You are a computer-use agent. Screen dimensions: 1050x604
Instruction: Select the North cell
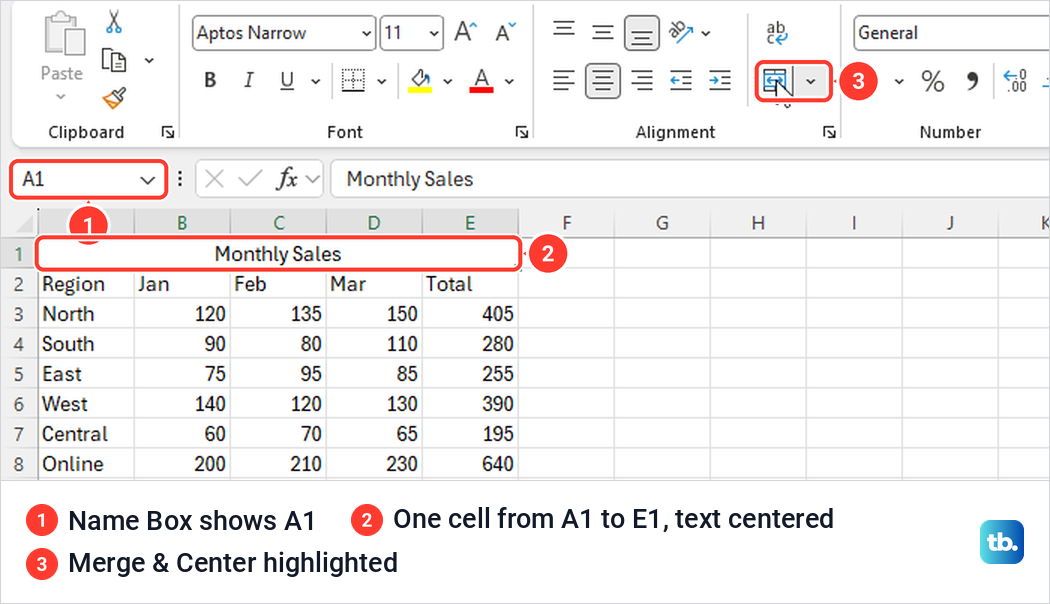pos(86,314)
